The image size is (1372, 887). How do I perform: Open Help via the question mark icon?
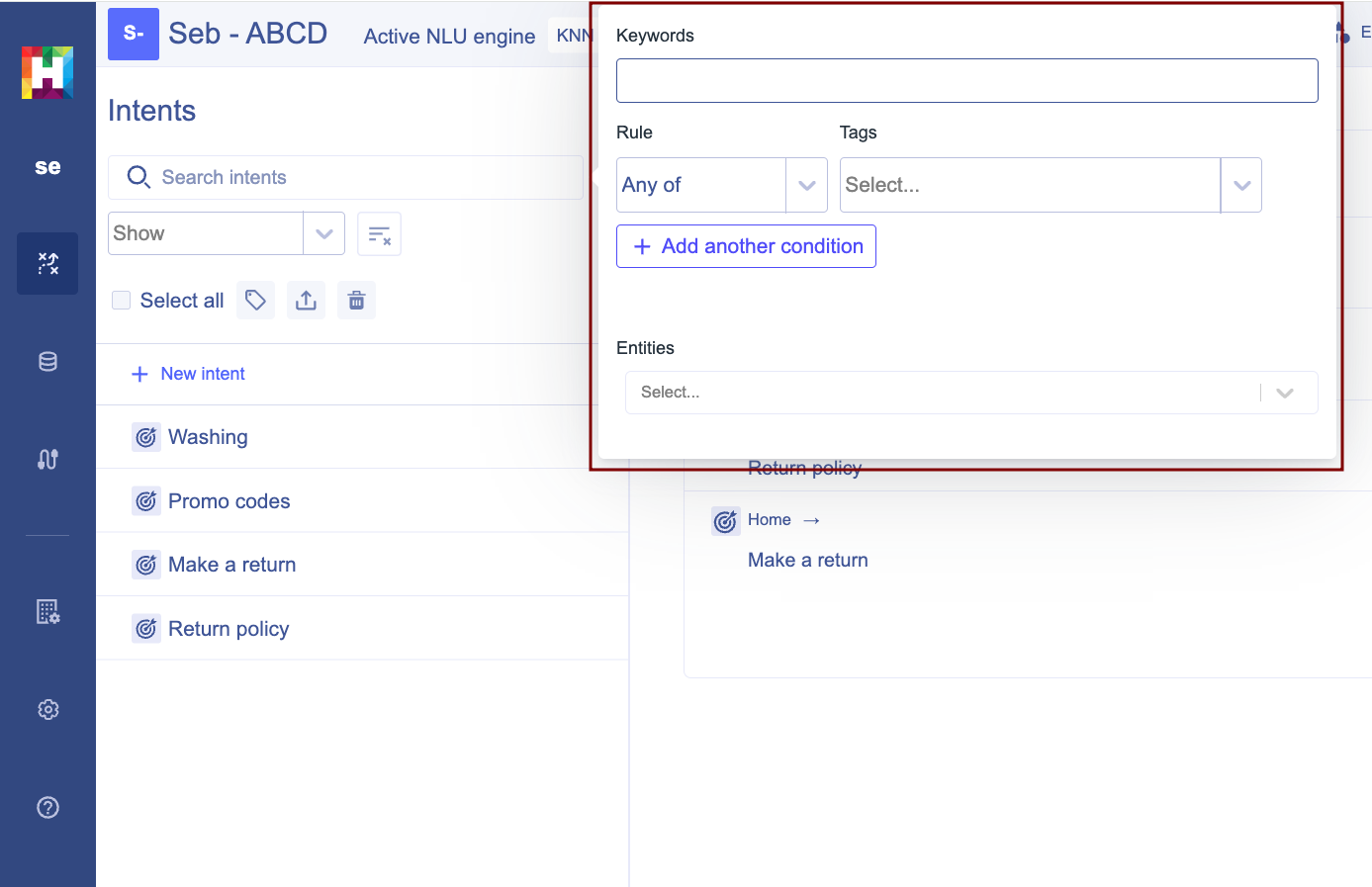(x=47, y=807)
